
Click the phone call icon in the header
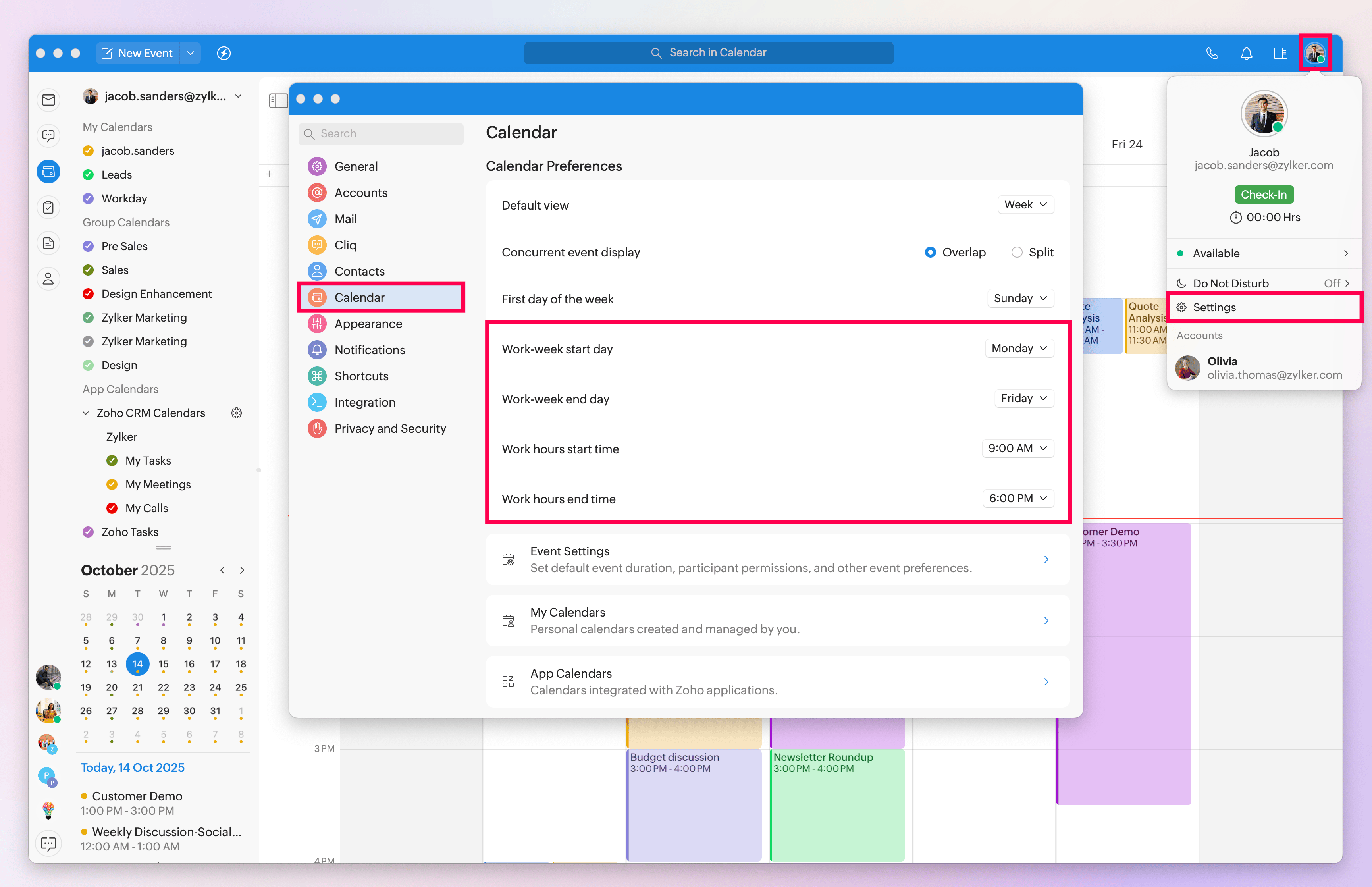click(x=1212, y=53)
